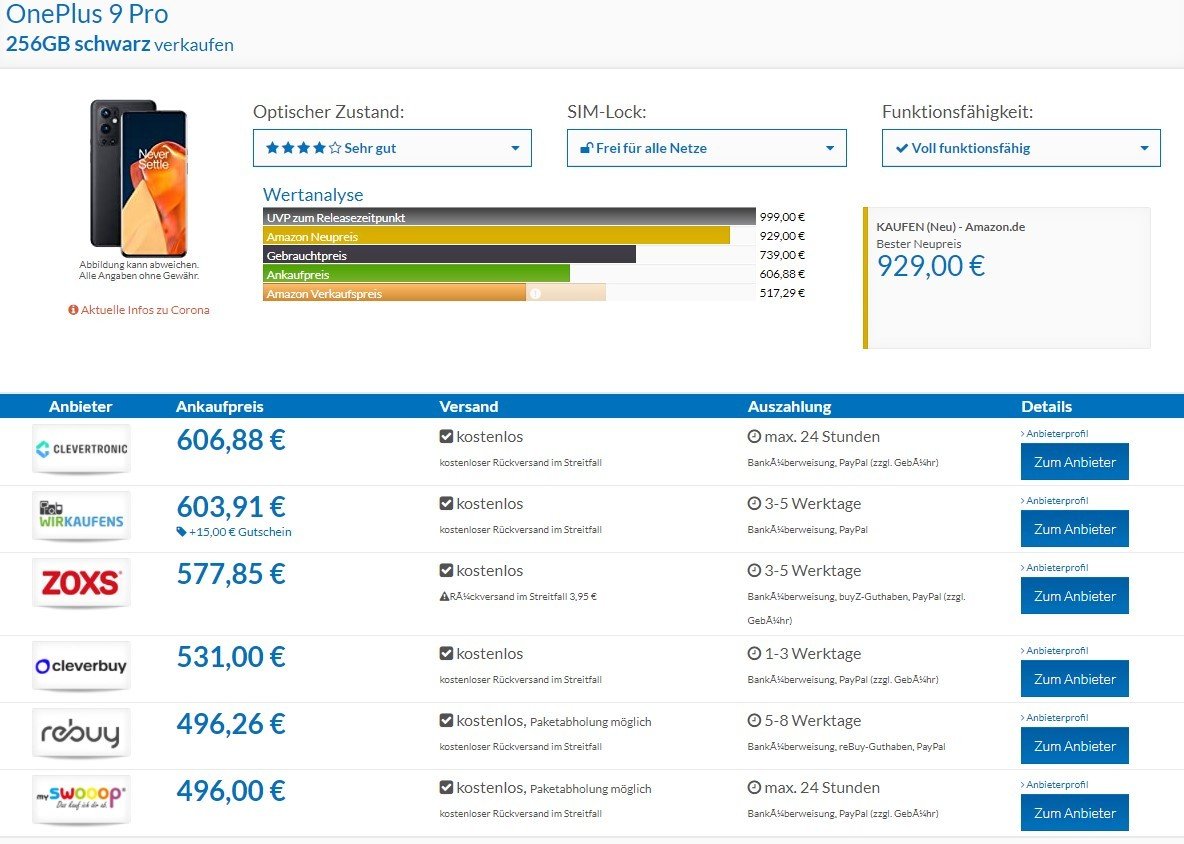Click the Ankaufpreis column header
1184x844 pixels.
pyautogui.click(x=220, y=406)
